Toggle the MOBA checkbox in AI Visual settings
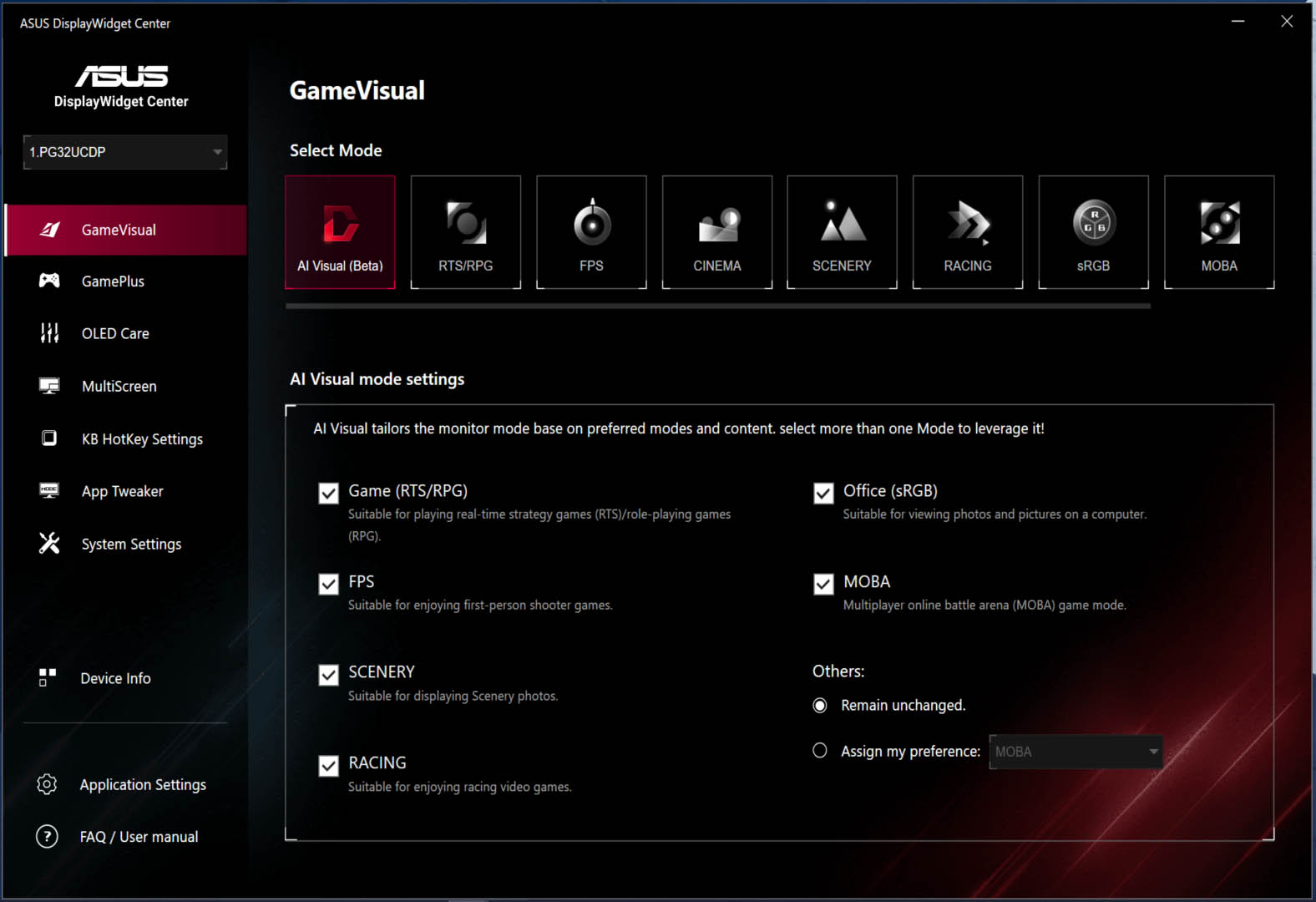Screen dimensions: 1316x902 [x=823, y=584]
